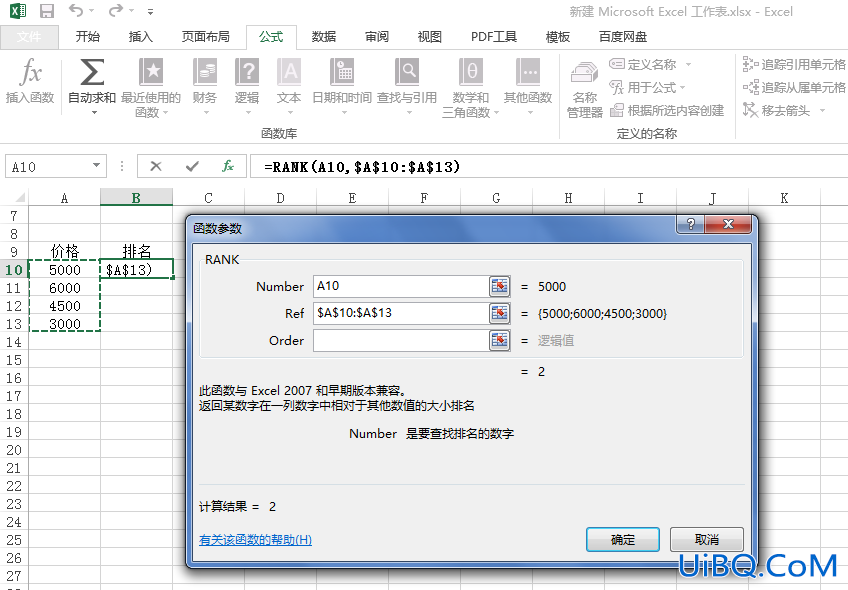Open the Undo history dropdown arrow
The height and width of the screenshot is (590, 848).
[x=91, y=11]
